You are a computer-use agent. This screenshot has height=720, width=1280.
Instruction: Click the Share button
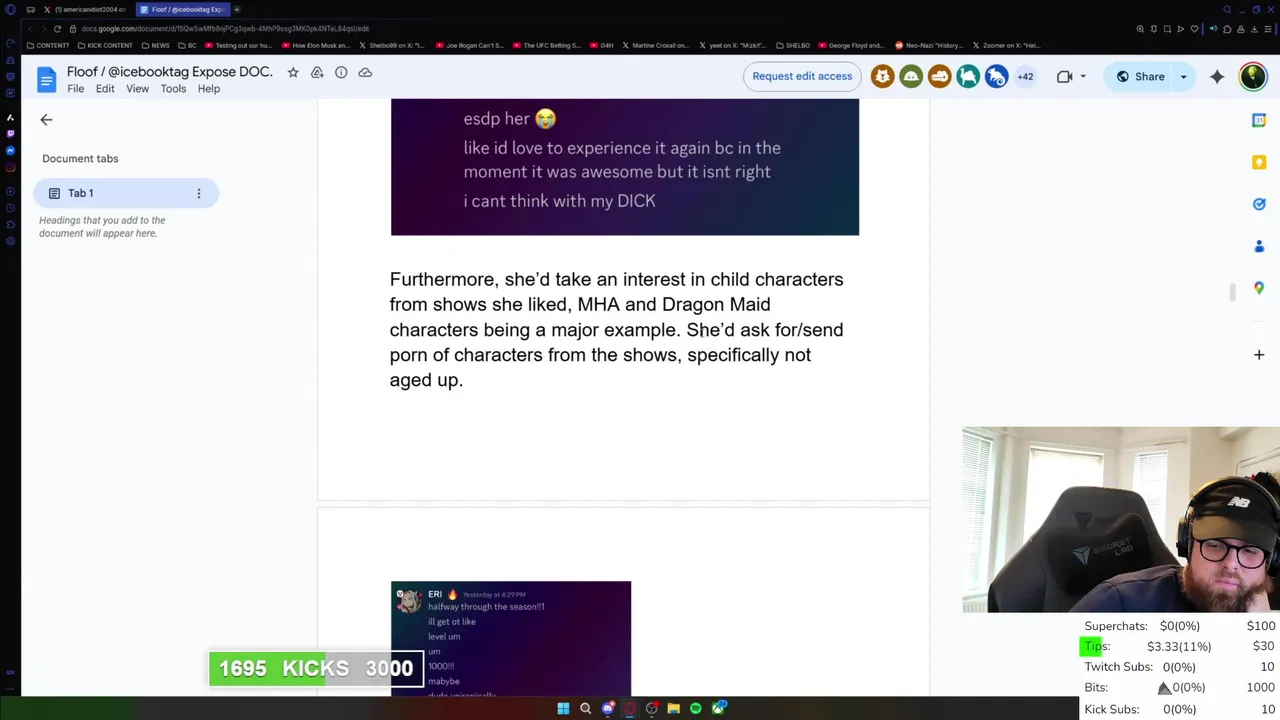1139,76
